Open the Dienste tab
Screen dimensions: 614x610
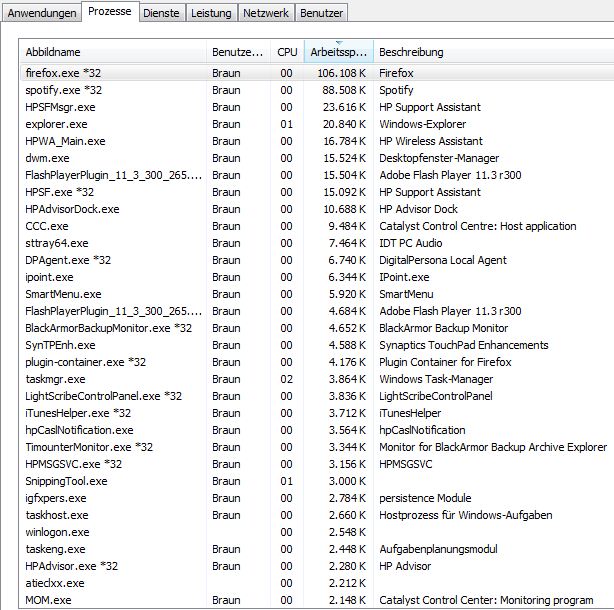click(x=161, y=14)
